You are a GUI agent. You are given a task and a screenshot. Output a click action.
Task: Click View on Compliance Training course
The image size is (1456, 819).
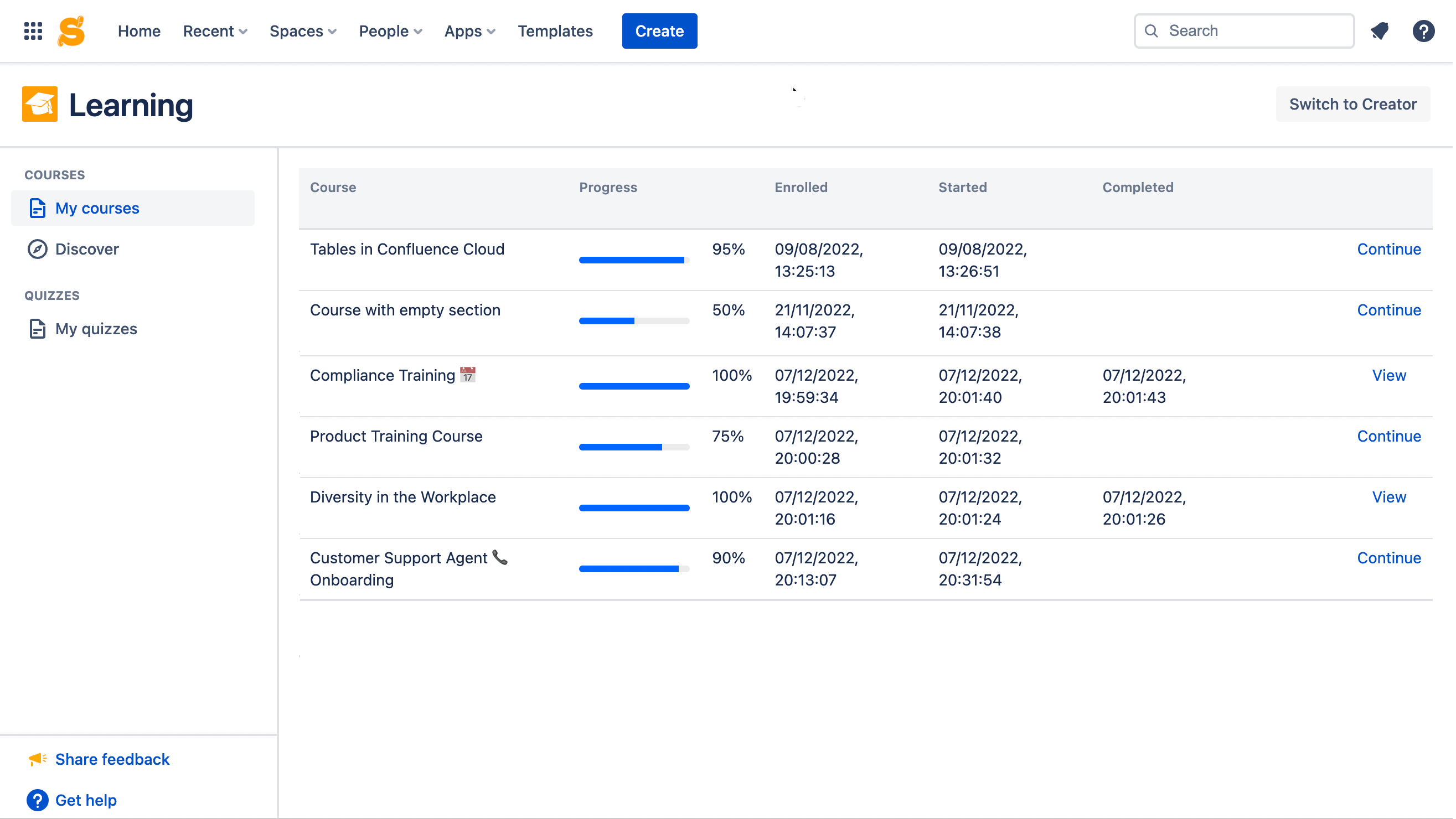tap(1389, 374)
